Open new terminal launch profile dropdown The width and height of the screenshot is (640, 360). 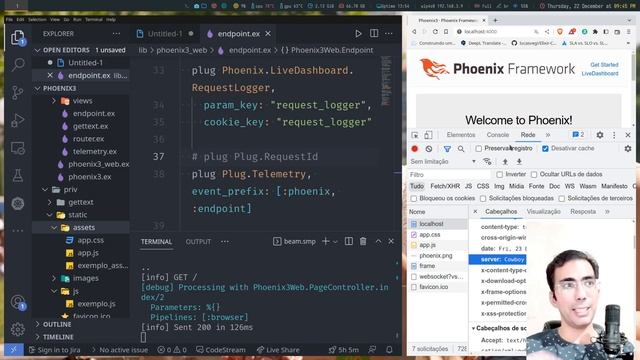[335, 242]
